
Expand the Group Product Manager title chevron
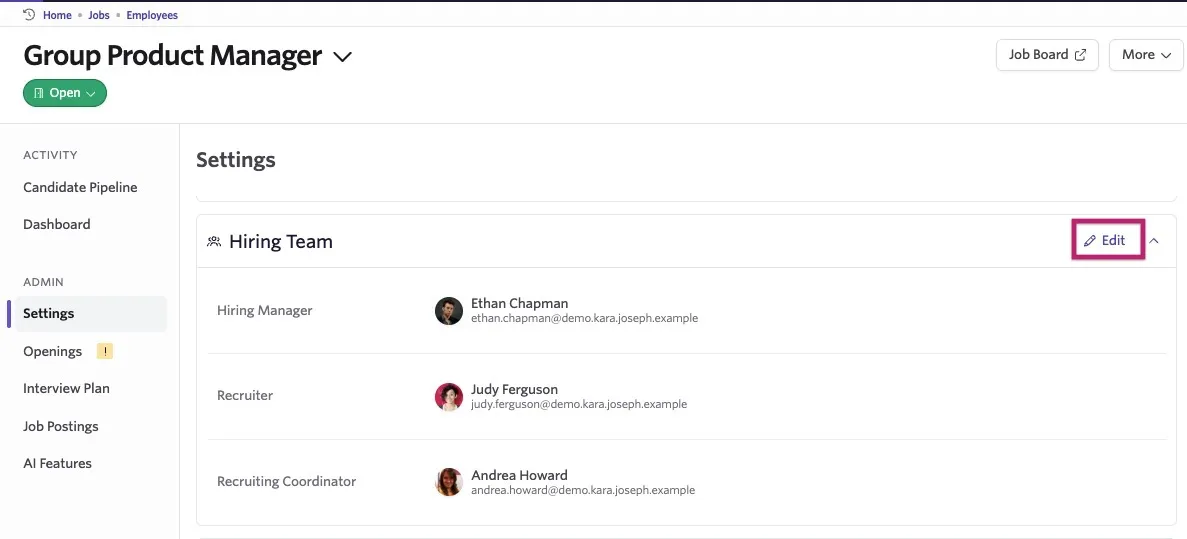[343, 57]
